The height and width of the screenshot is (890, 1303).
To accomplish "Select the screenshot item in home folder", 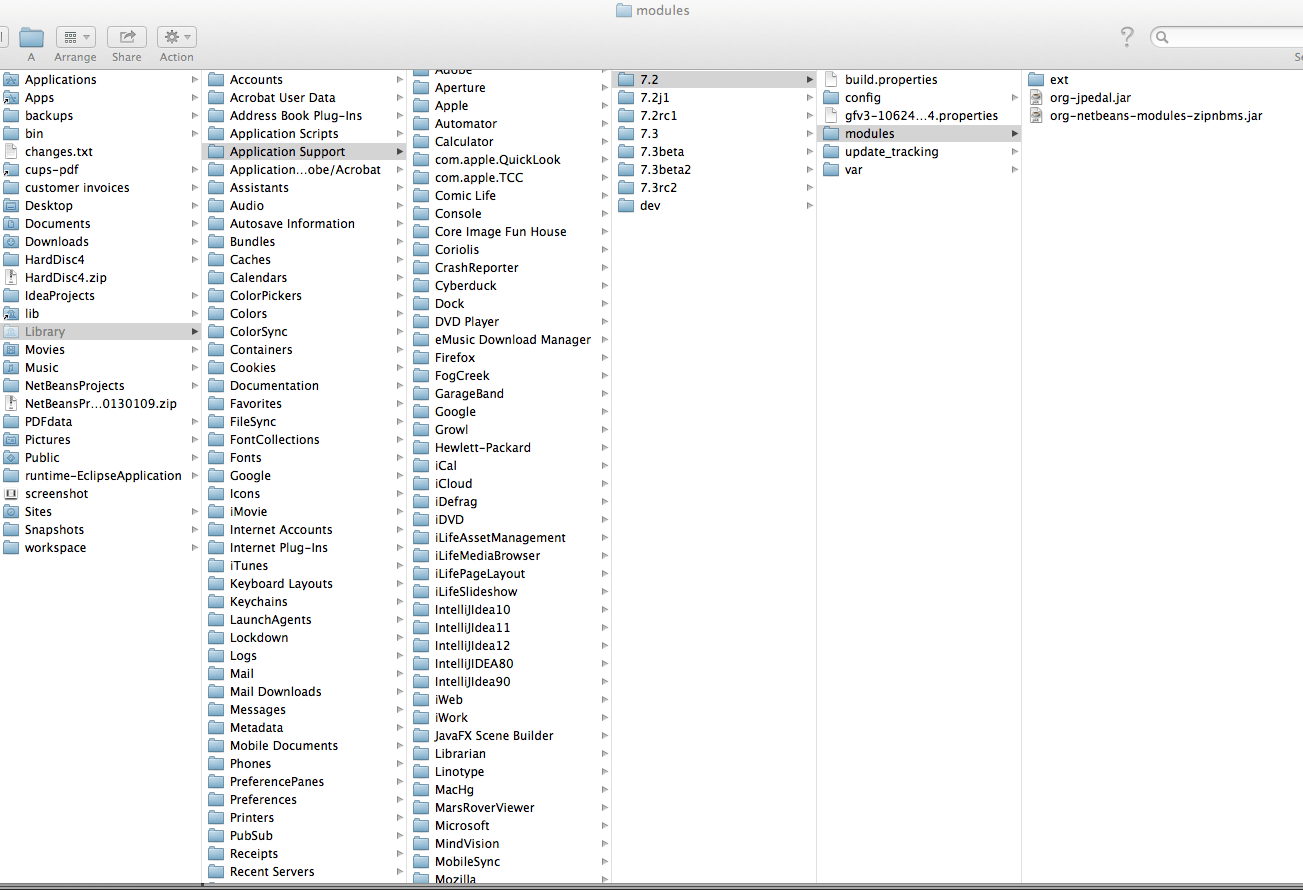I will tap(56, 494).
